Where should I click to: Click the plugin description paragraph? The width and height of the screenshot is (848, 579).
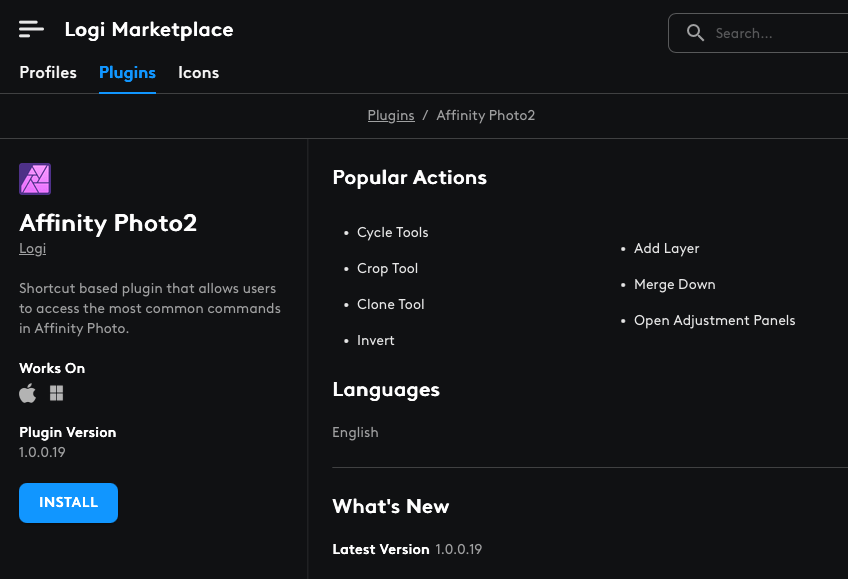coord(150,308)
